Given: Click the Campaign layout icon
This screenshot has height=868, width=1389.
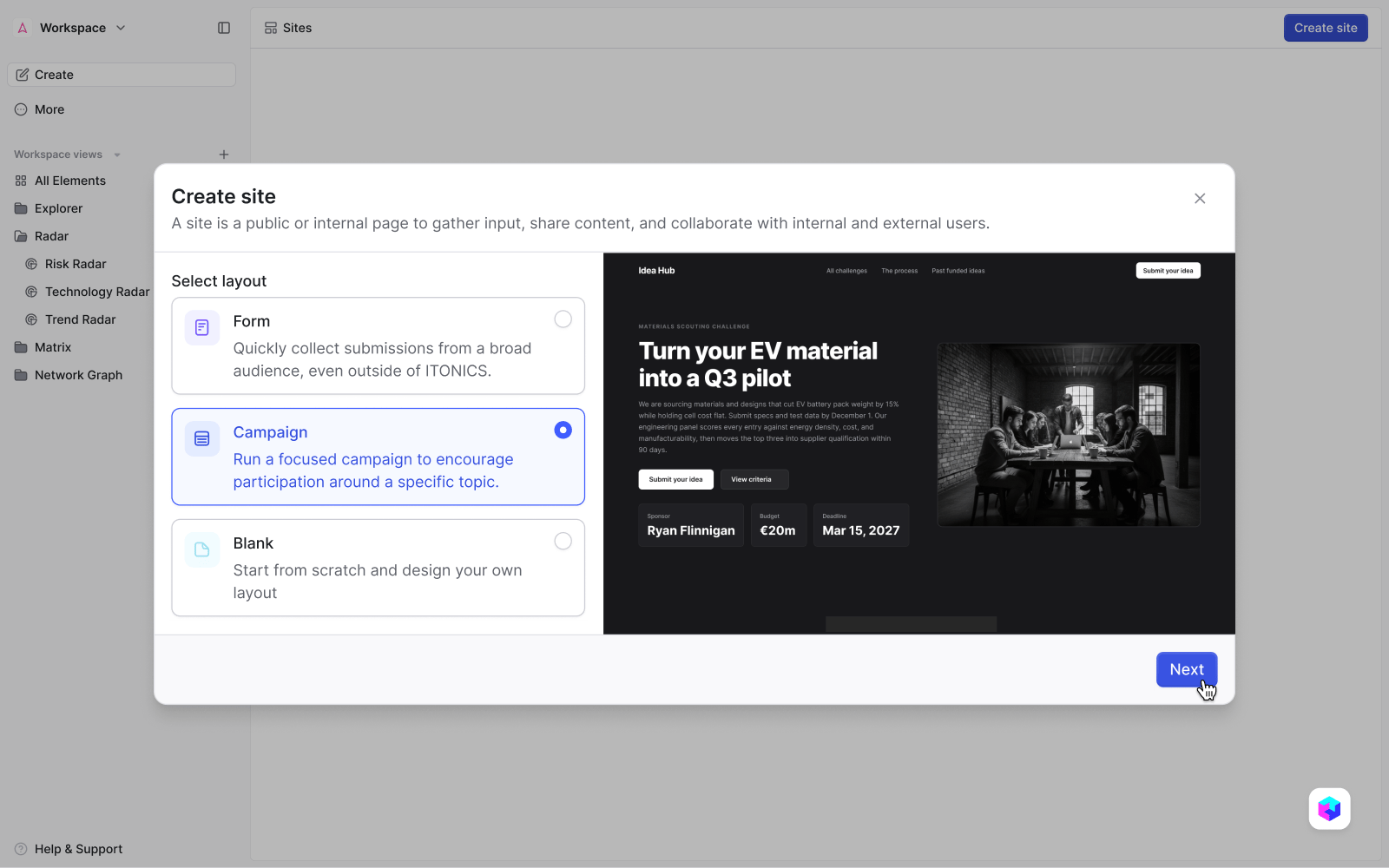Looking at the screenshot, I should [x=202, y=438].
